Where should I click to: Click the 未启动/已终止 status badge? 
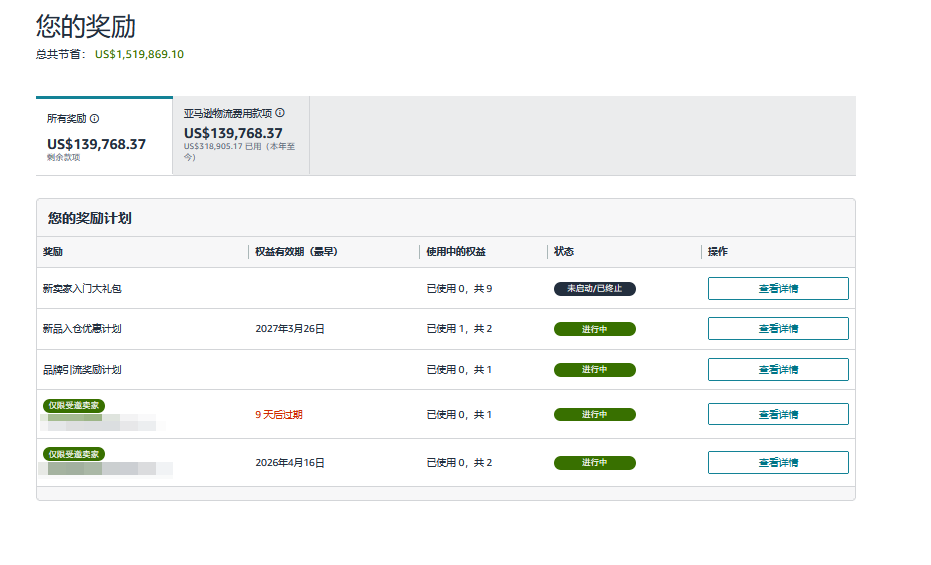(x=595, y=289)
